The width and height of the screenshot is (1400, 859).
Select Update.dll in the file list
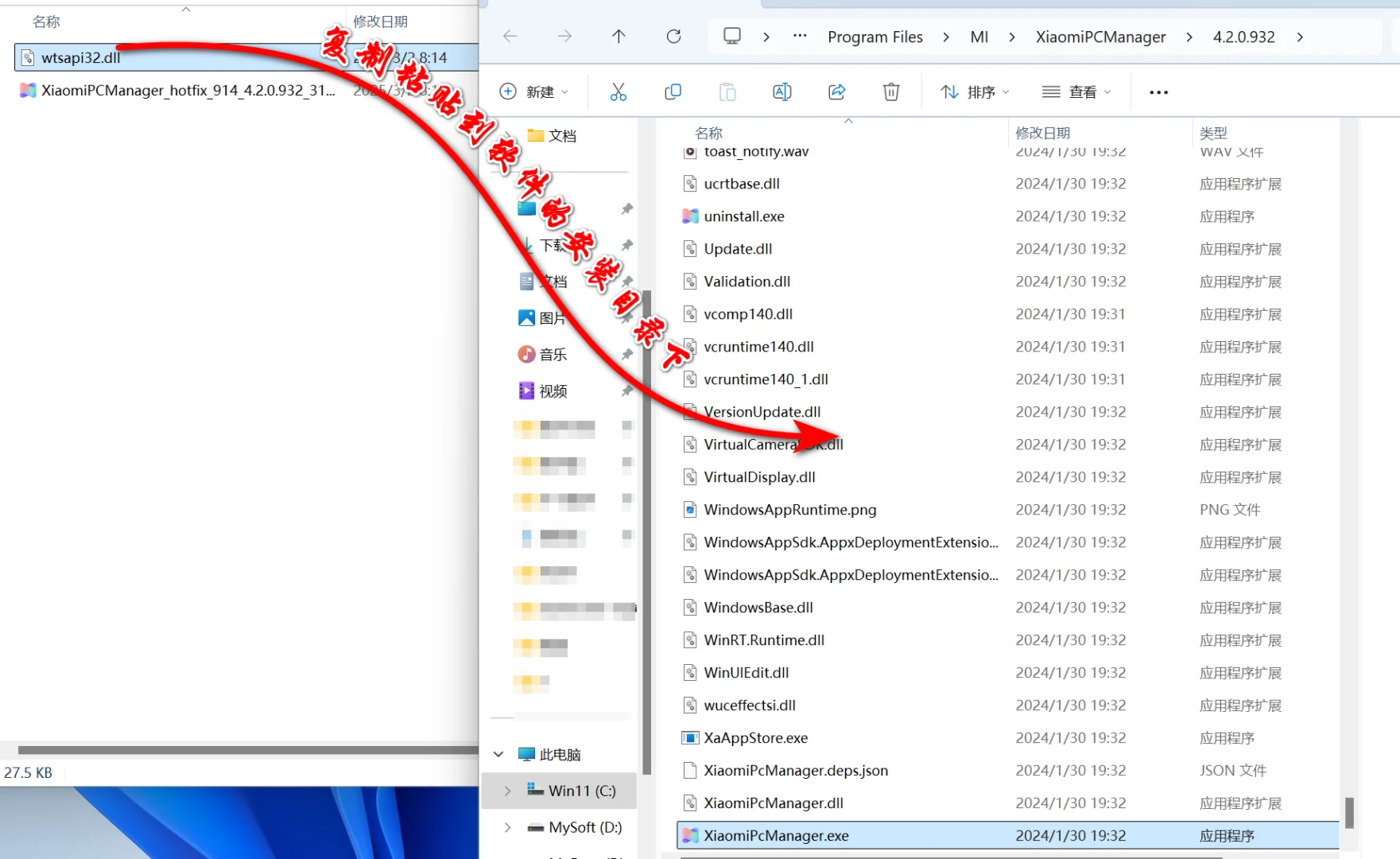738,249
